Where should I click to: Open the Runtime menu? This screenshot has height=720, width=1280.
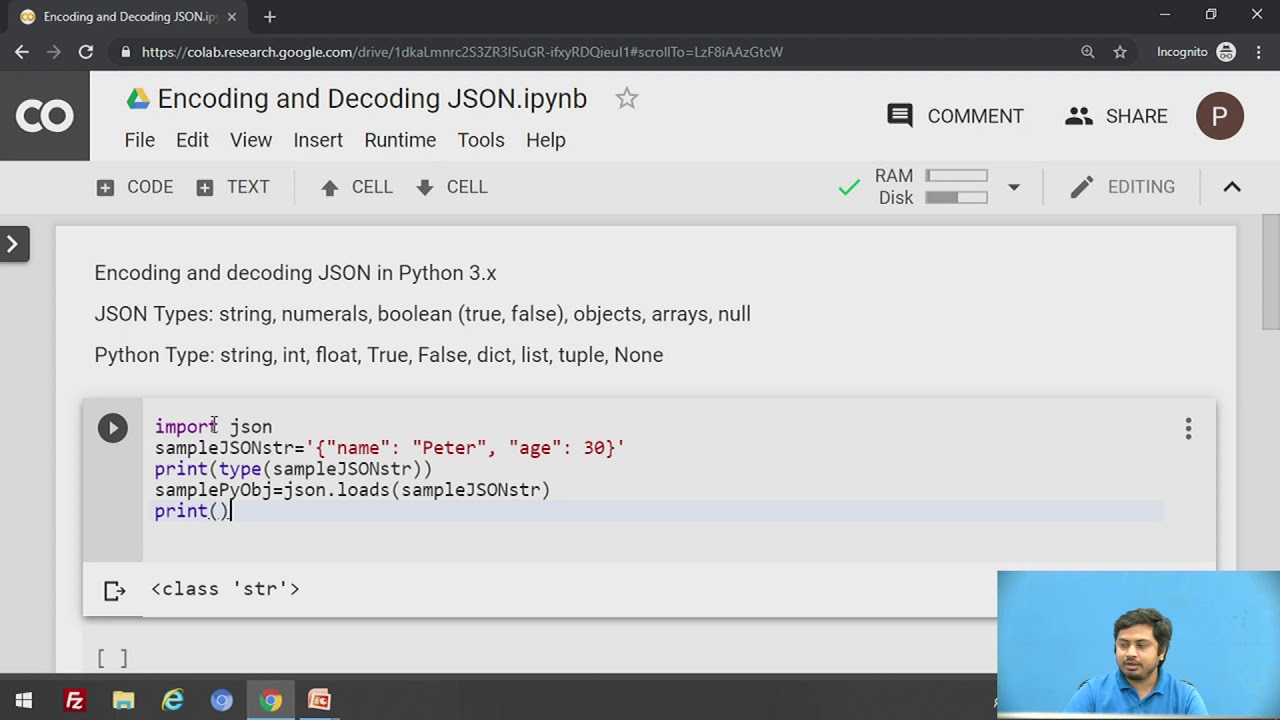tap(400, 140)
